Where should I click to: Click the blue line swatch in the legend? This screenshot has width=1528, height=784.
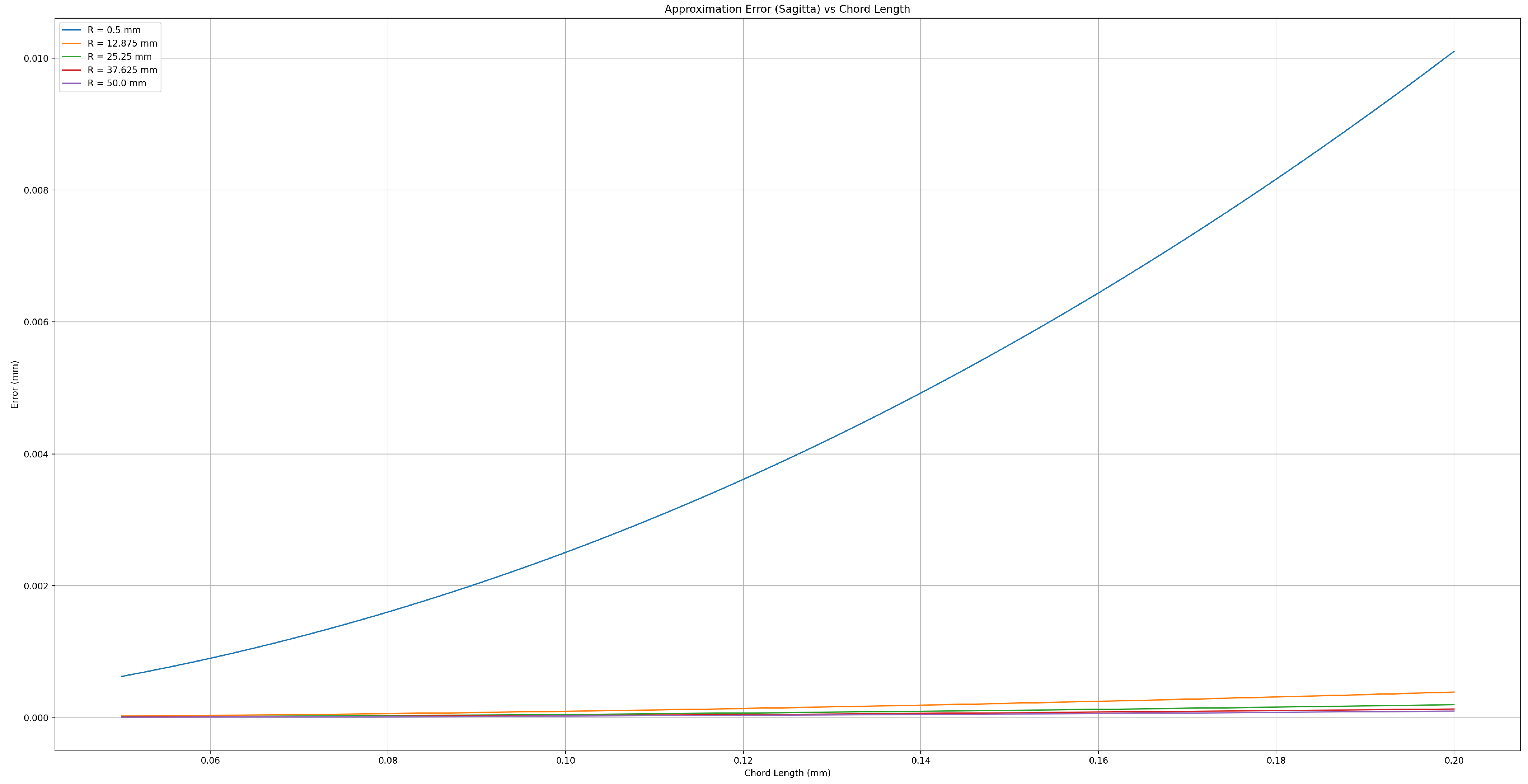tap(72, 30)
